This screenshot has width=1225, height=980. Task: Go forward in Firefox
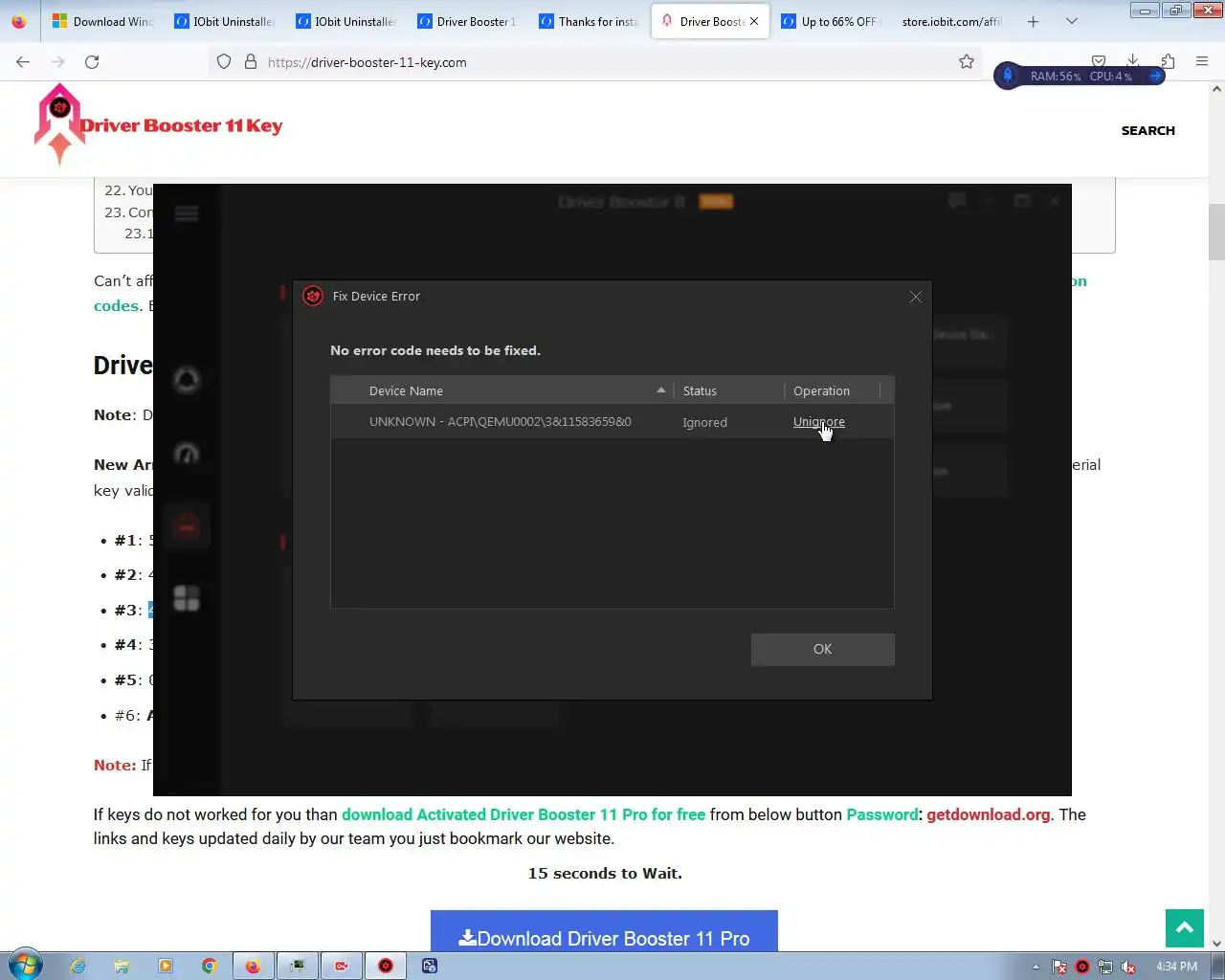click(57, 61)
